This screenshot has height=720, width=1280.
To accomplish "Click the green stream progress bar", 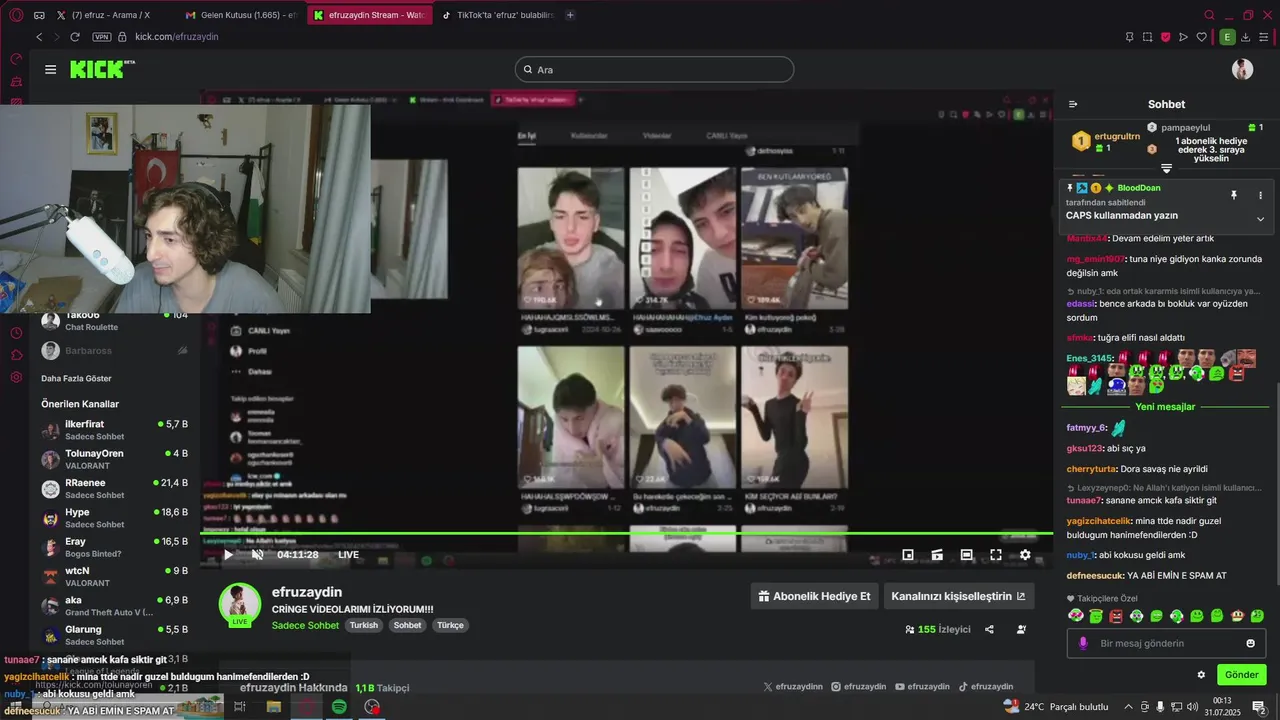I will pyautogui.click(x=626, y=534).
